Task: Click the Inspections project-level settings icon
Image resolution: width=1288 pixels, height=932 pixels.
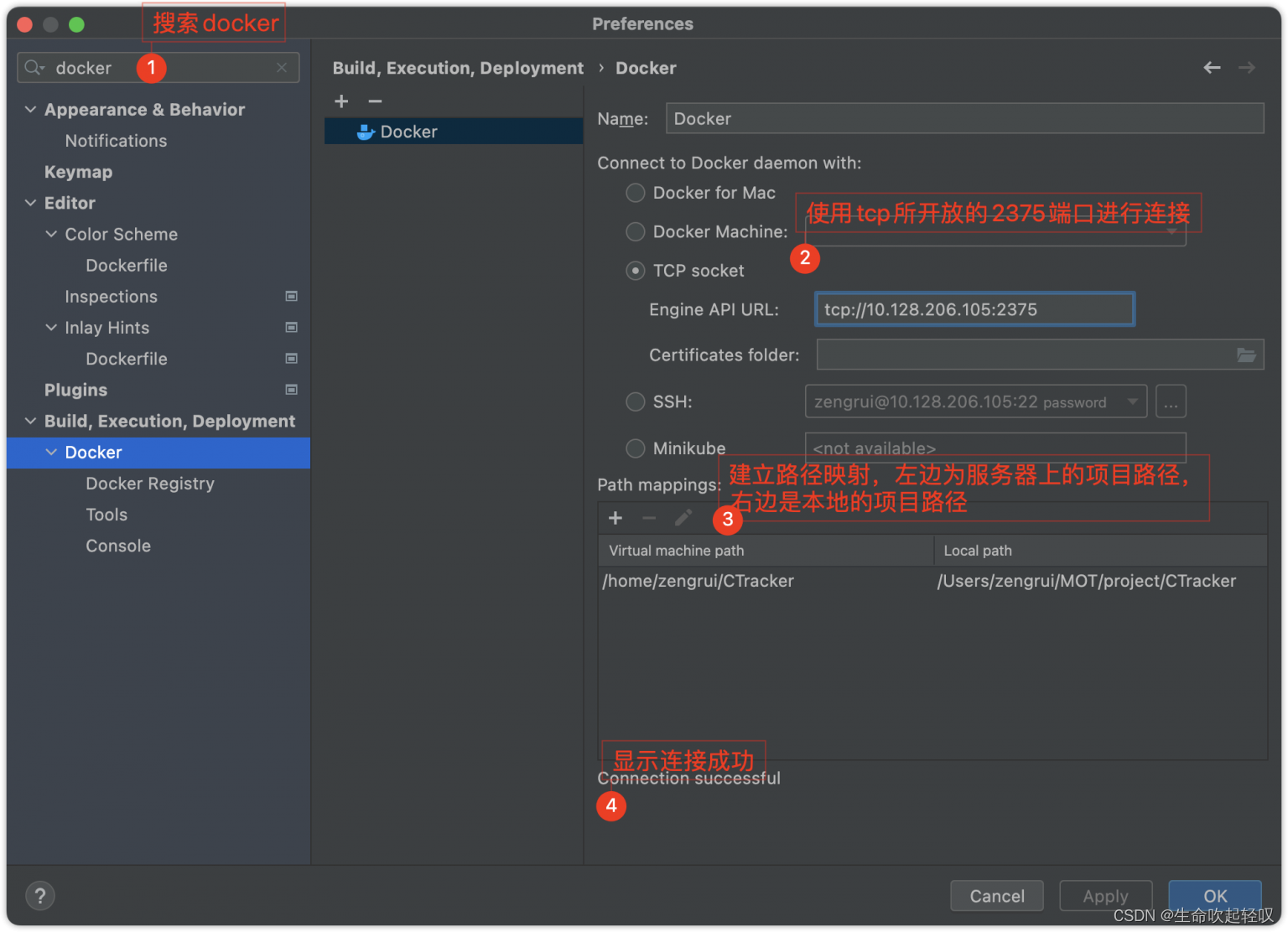Action: point(292,296)
